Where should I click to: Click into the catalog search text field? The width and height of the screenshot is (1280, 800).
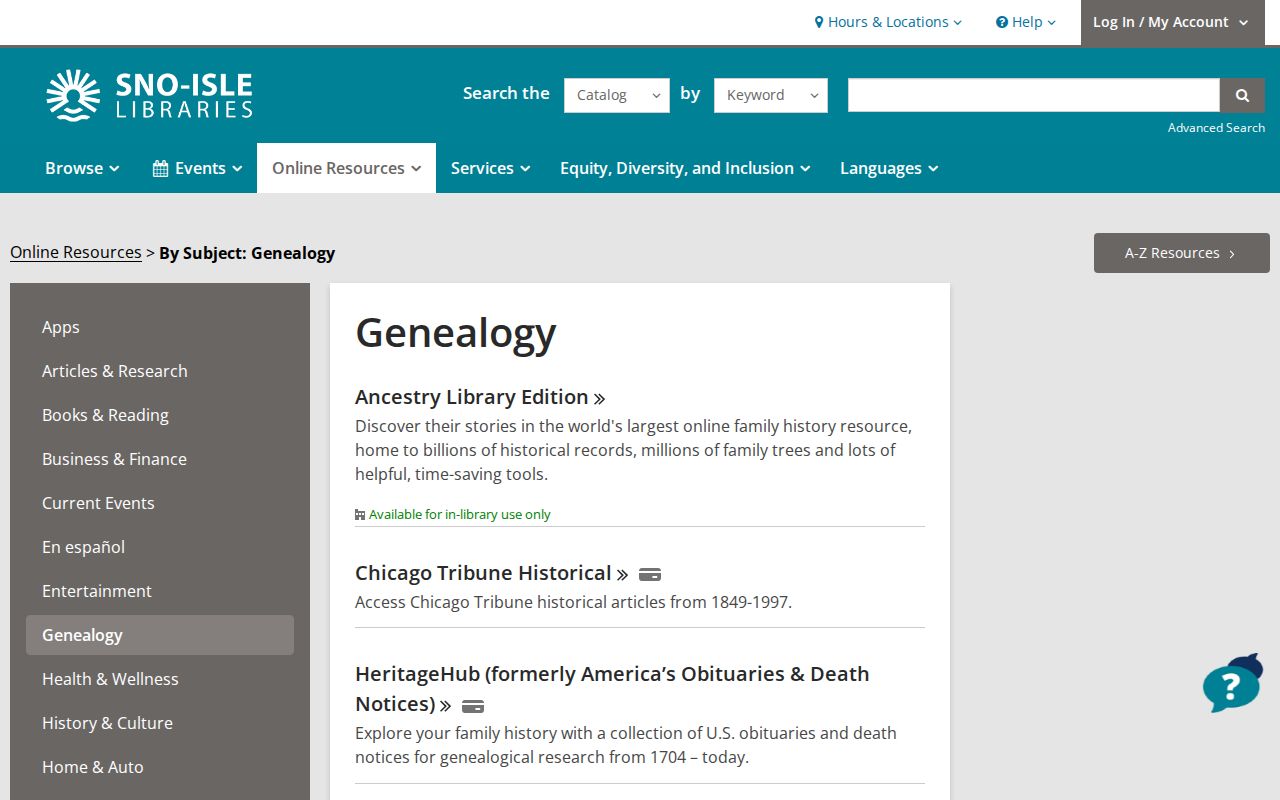(1034, 95)
